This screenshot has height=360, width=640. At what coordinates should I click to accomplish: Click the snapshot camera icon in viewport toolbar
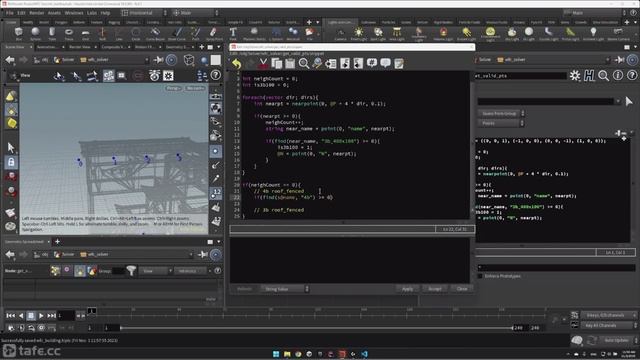154,76
